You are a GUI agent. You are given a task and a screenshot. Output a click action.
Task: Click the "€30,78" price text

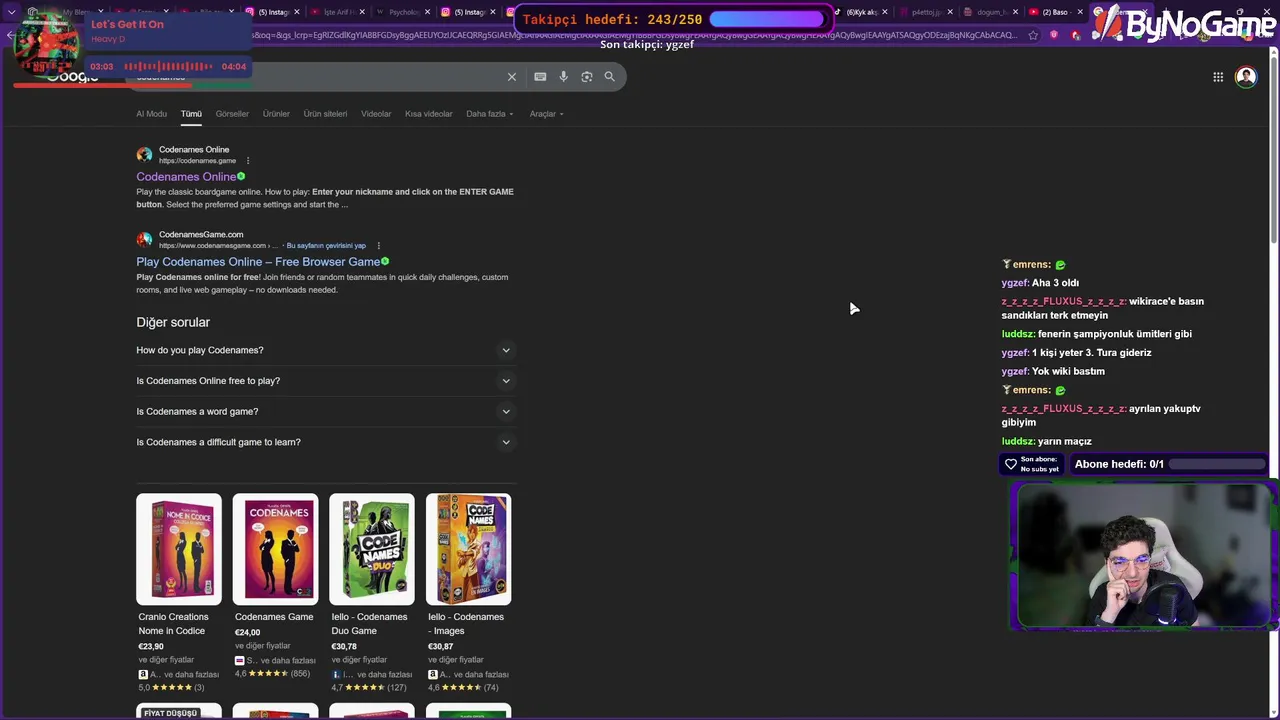tap(344, 646)
